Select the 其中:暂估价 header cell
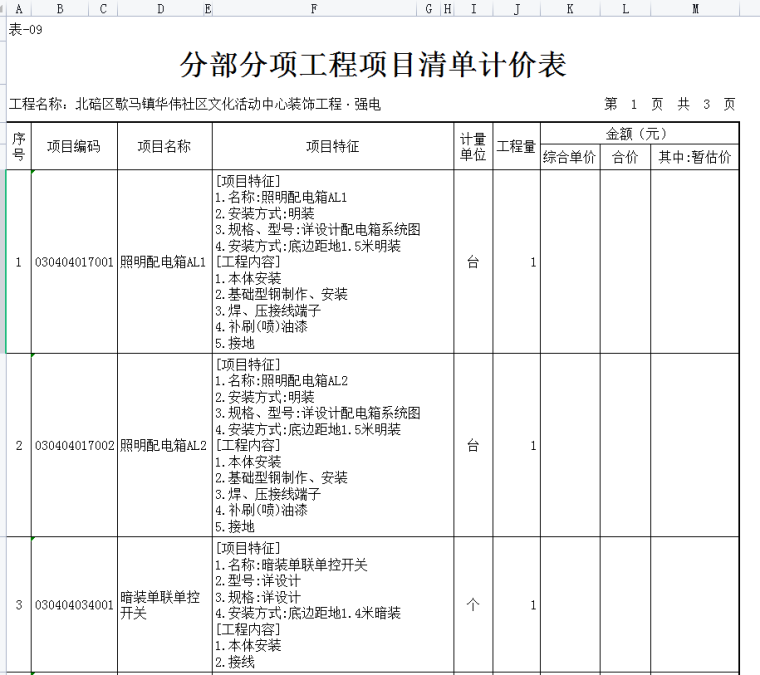760x675 pixels. tap(694, 157)
